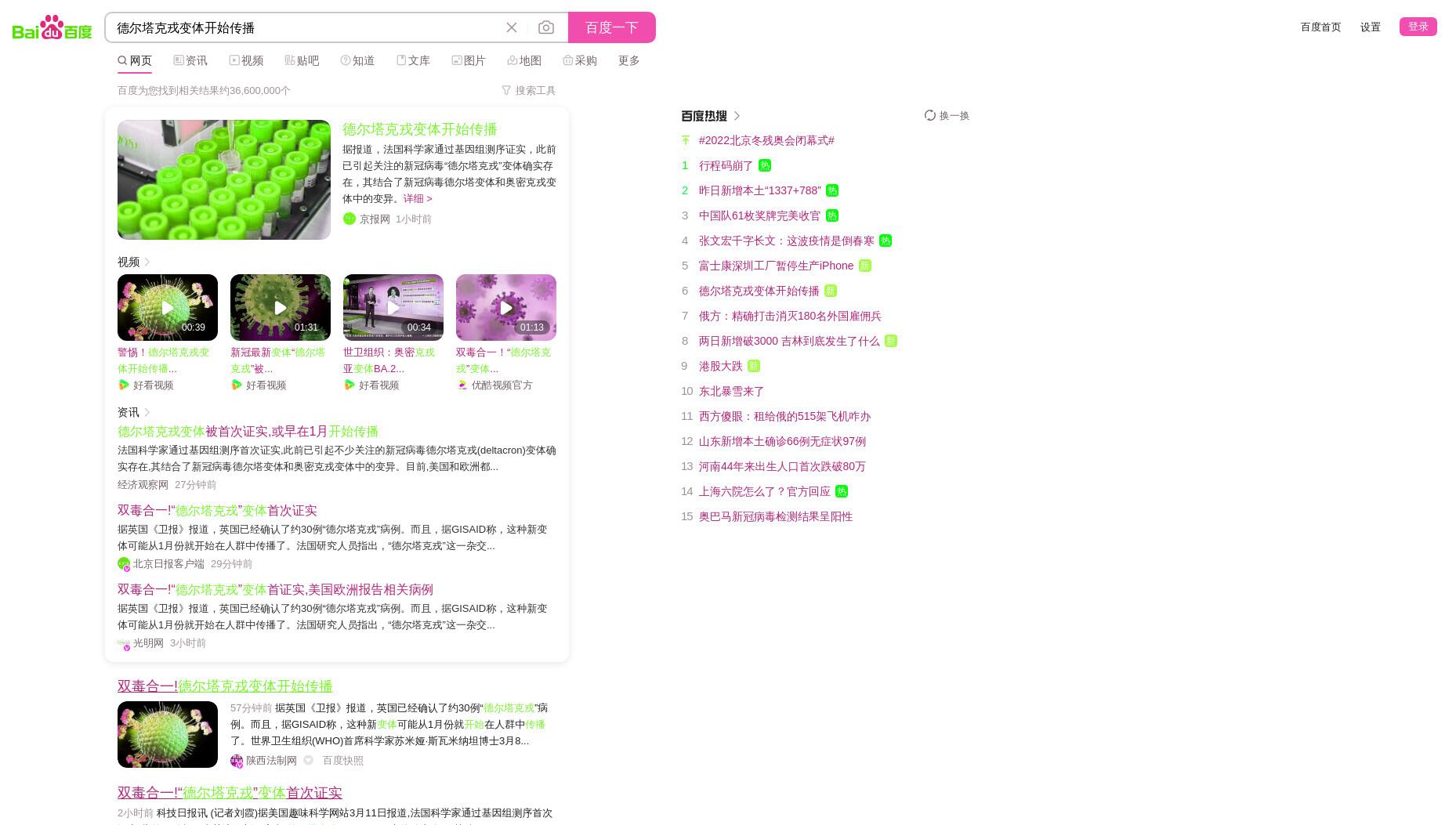Expand 百度热搜 chevron
The image size is (1456, 825).
click(737, 116)
